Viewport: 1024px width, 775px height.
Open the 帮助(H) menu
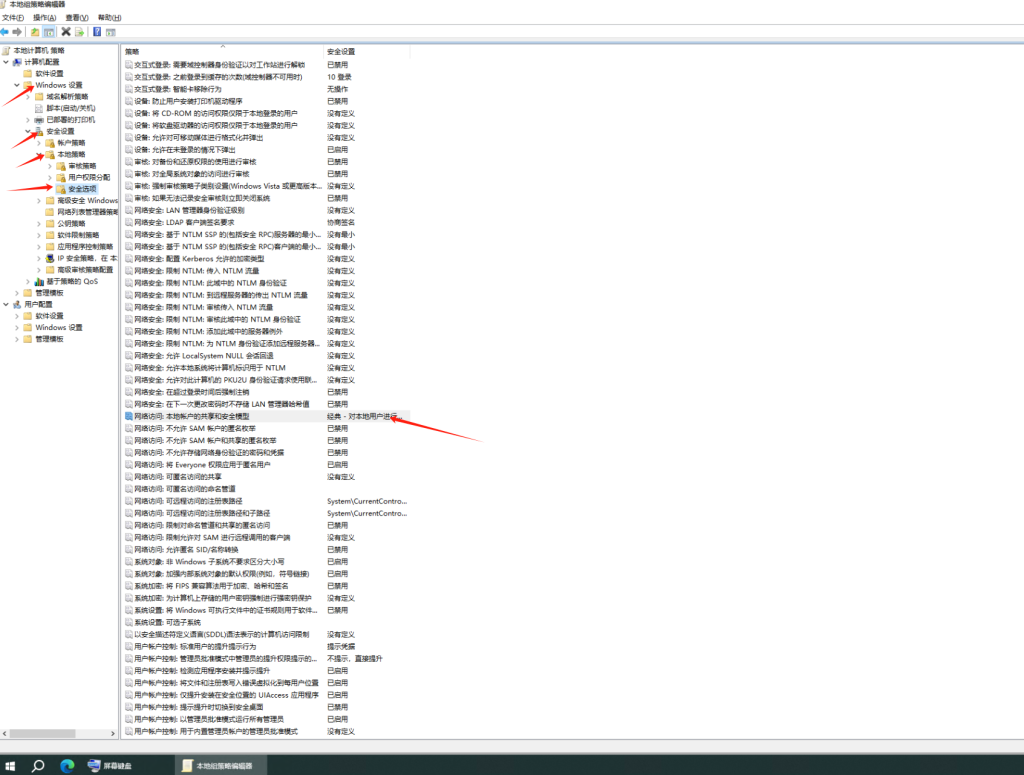[x=109, y=18]
